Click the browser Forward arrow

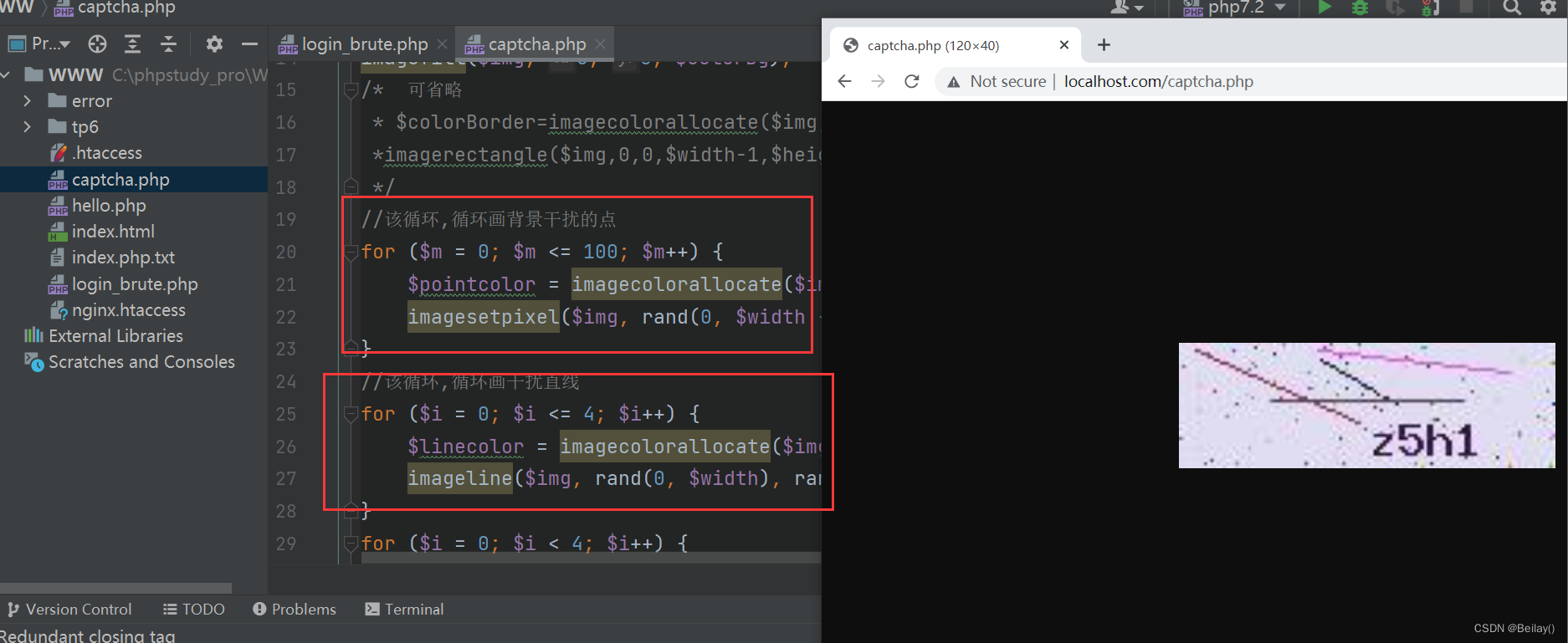tap(878, 81)
